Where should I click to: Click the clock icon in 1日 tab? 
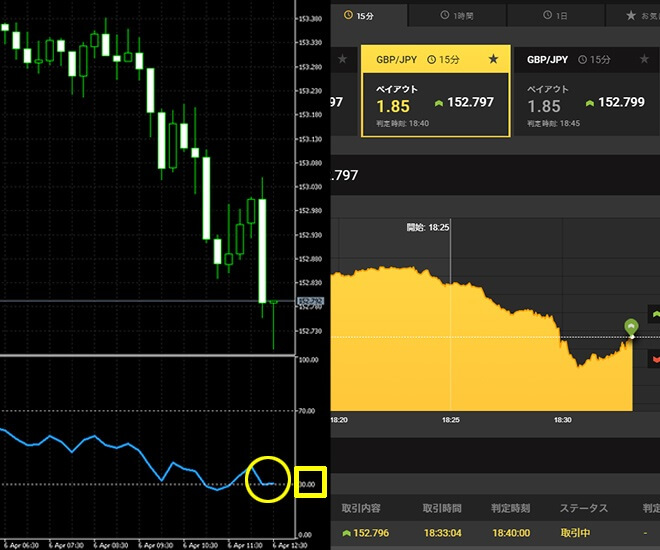[547, 15]
